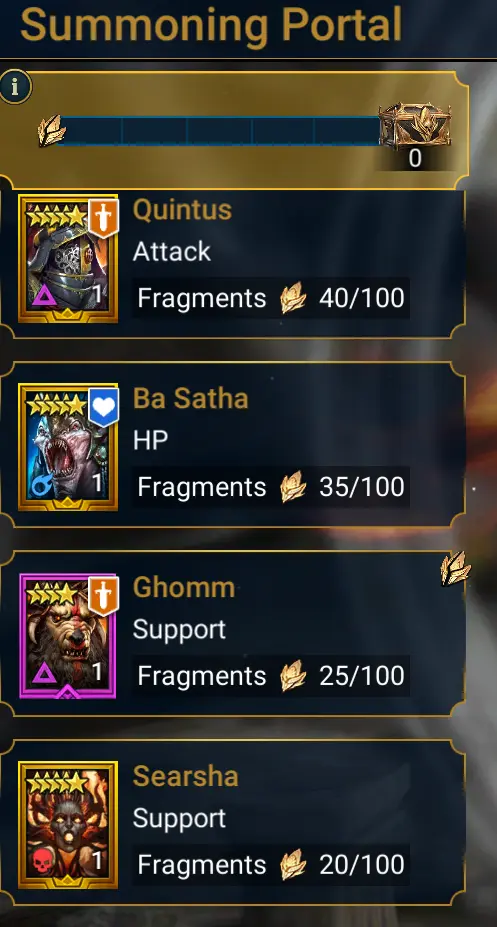Click Ghomm fragments 25/100 counter

click(x=271, y=676)
